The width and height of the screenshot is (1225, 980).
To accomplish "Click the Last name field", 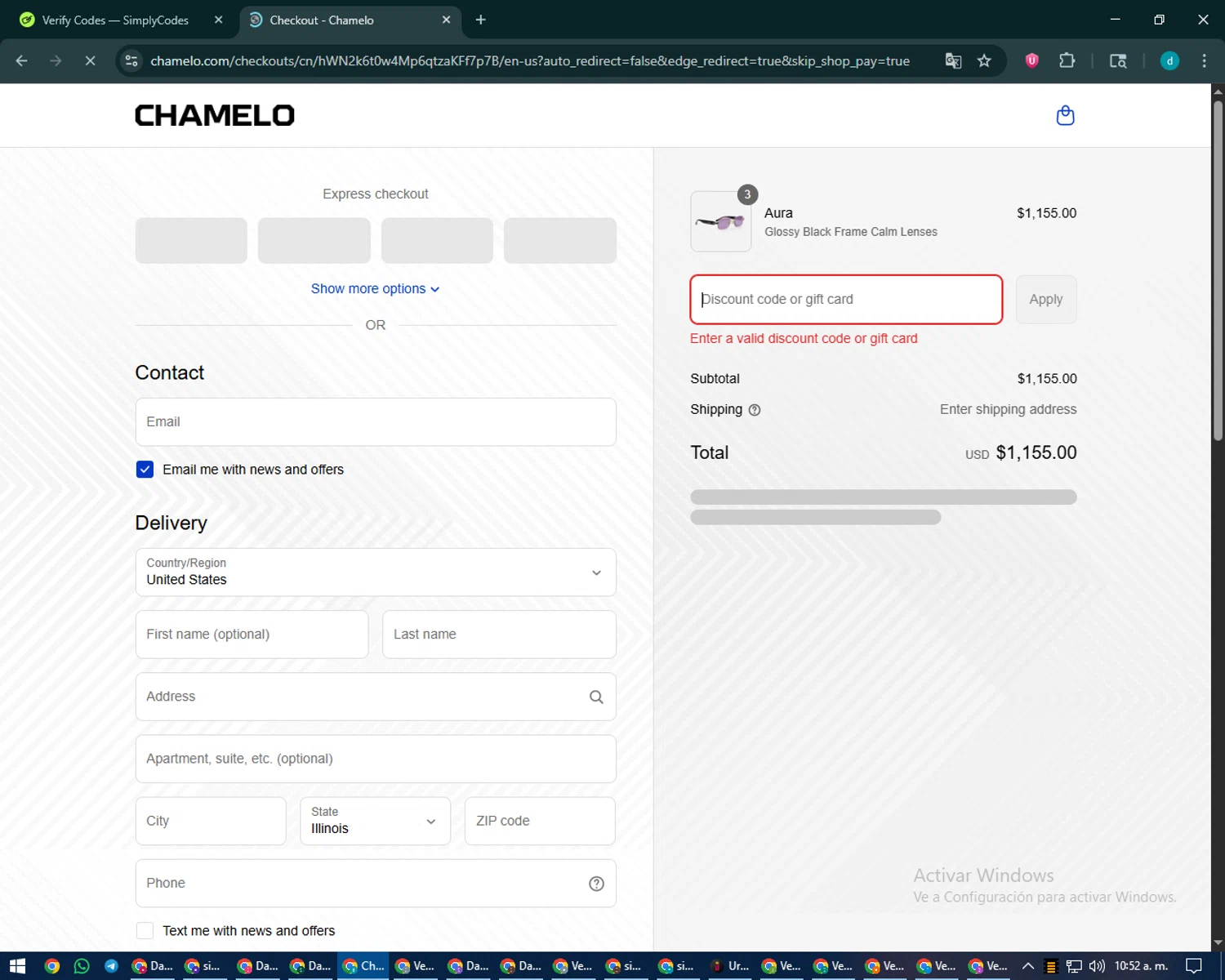I will pos(499,634).
